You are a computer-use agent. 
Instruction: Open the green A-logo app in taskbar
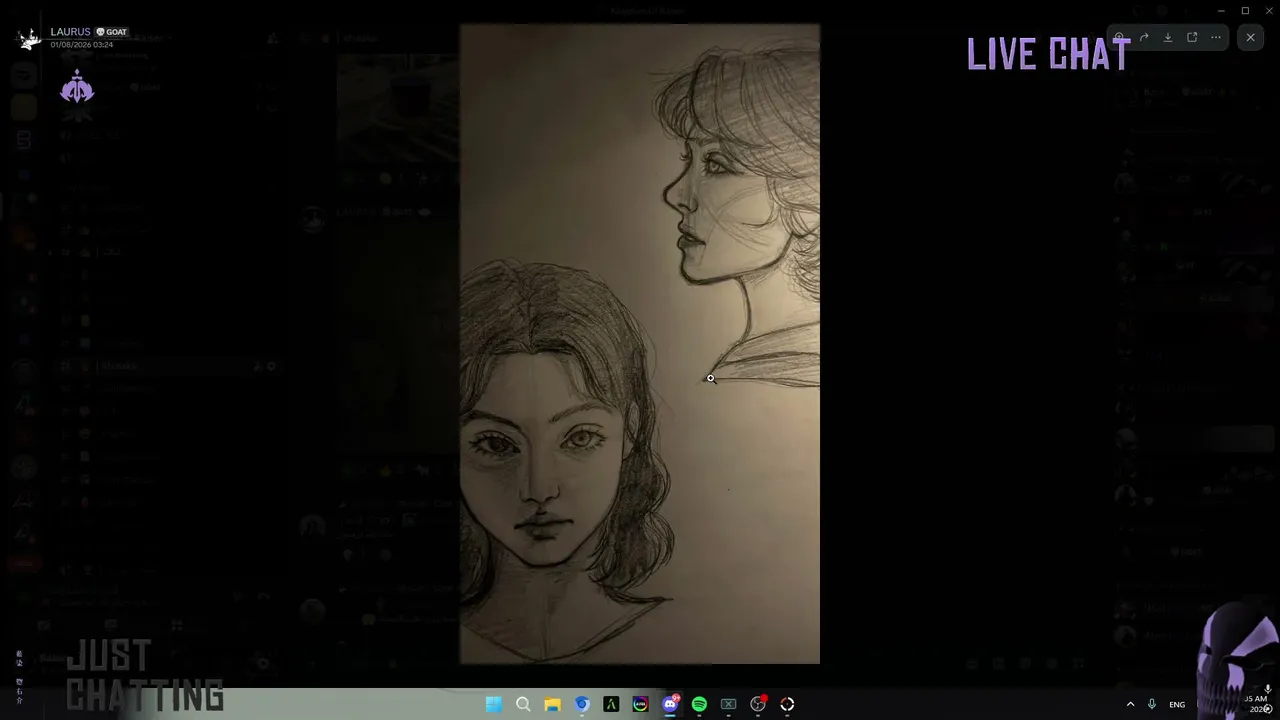[x=611, y=704]
